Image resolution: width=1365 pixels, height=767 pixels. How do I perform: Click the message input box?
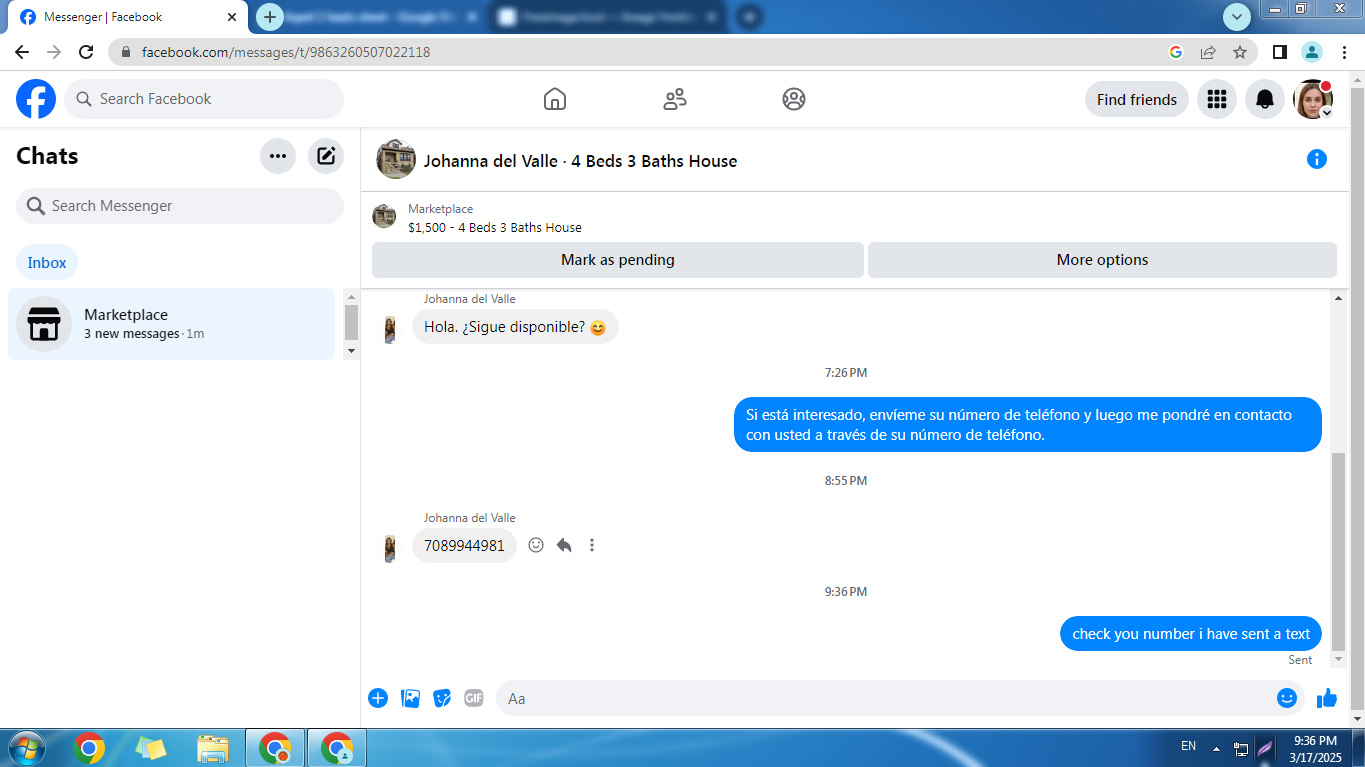click(x=900, y=698)
